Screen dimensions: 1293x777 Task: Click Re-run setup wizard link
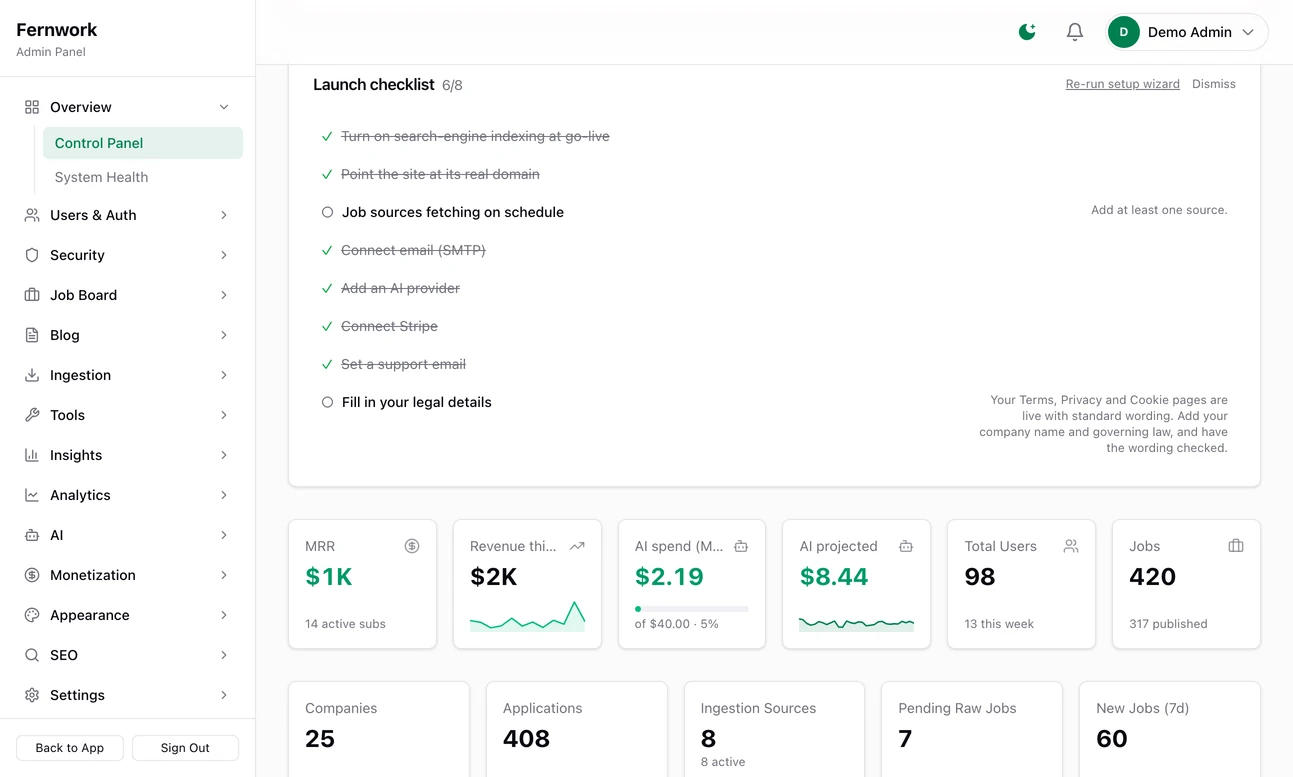(1123, 84)
